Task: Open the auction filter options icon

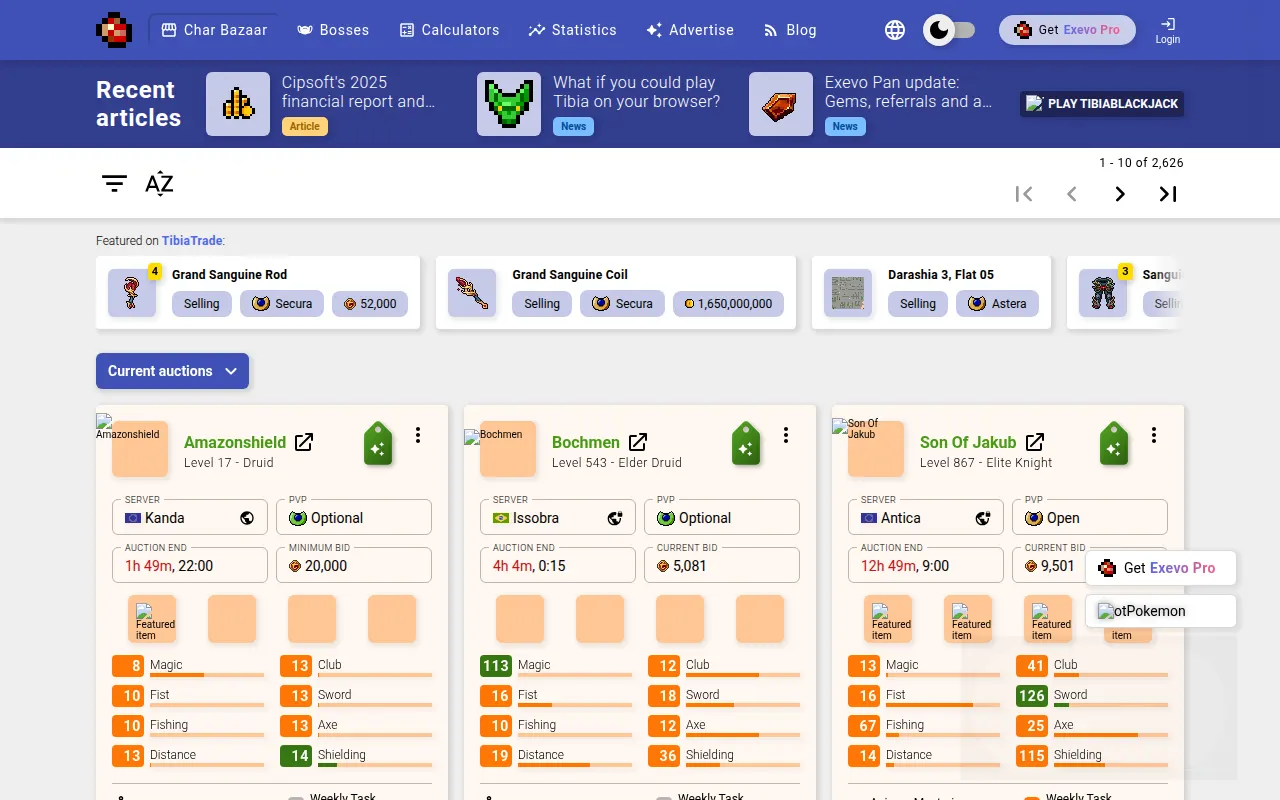Action: [x=114, y=183]
